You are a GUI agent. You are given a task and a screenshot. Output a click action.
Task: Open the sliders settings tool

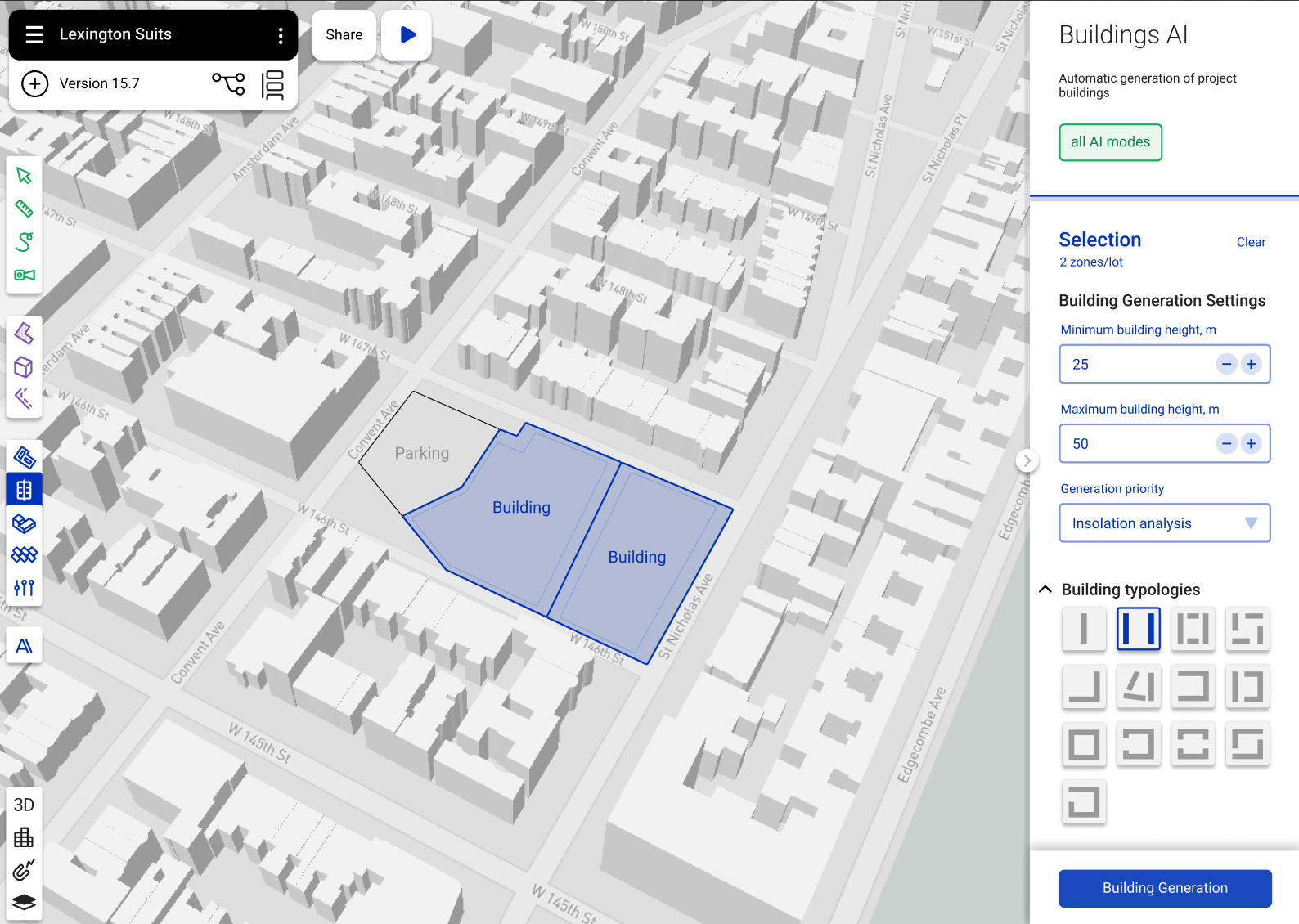tap(24, 588)
